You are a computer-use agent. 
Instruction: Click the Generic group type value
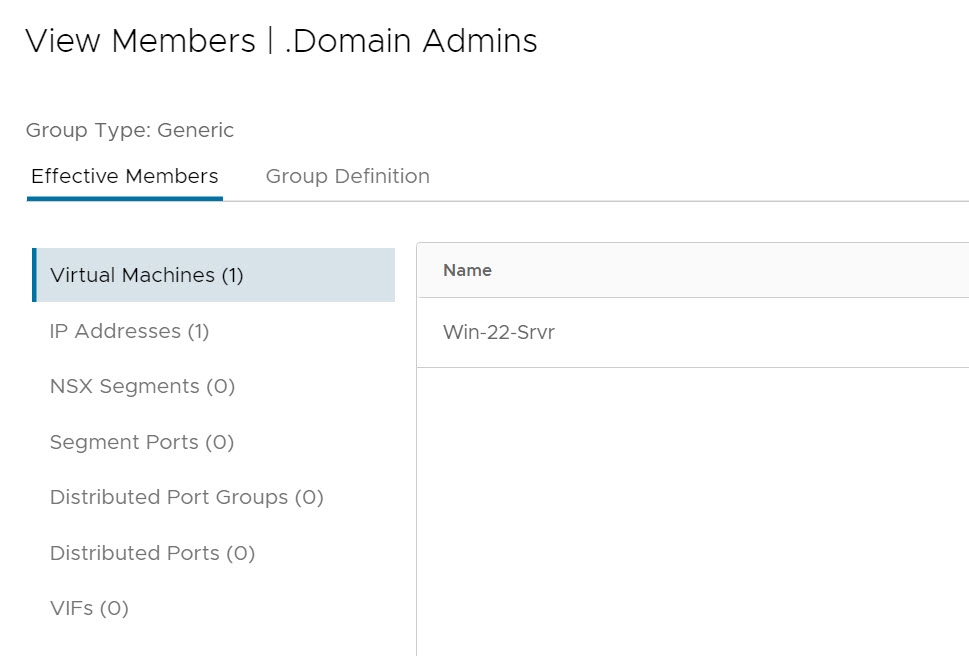196,130
